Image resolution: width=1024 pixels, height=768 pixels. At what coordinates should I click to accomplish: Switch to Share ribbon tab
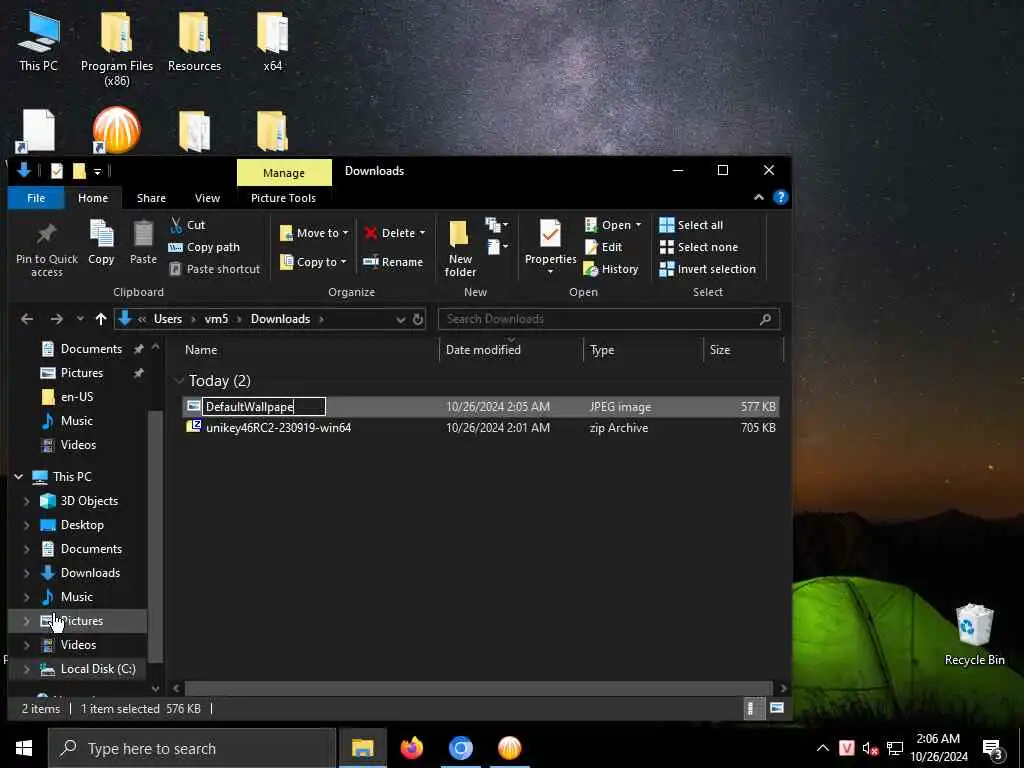[x=151, y=198]
